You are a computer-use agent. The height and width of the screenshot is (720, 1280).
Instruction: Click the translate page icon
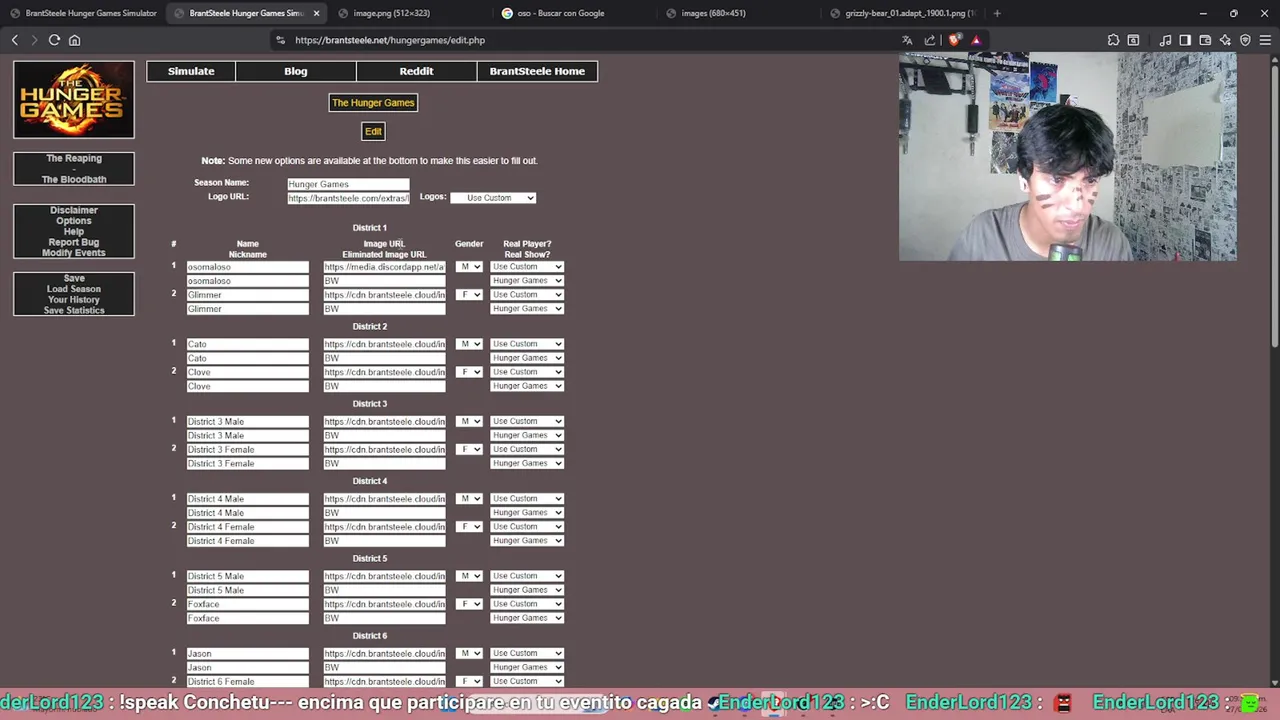click(x=907, y=40)
